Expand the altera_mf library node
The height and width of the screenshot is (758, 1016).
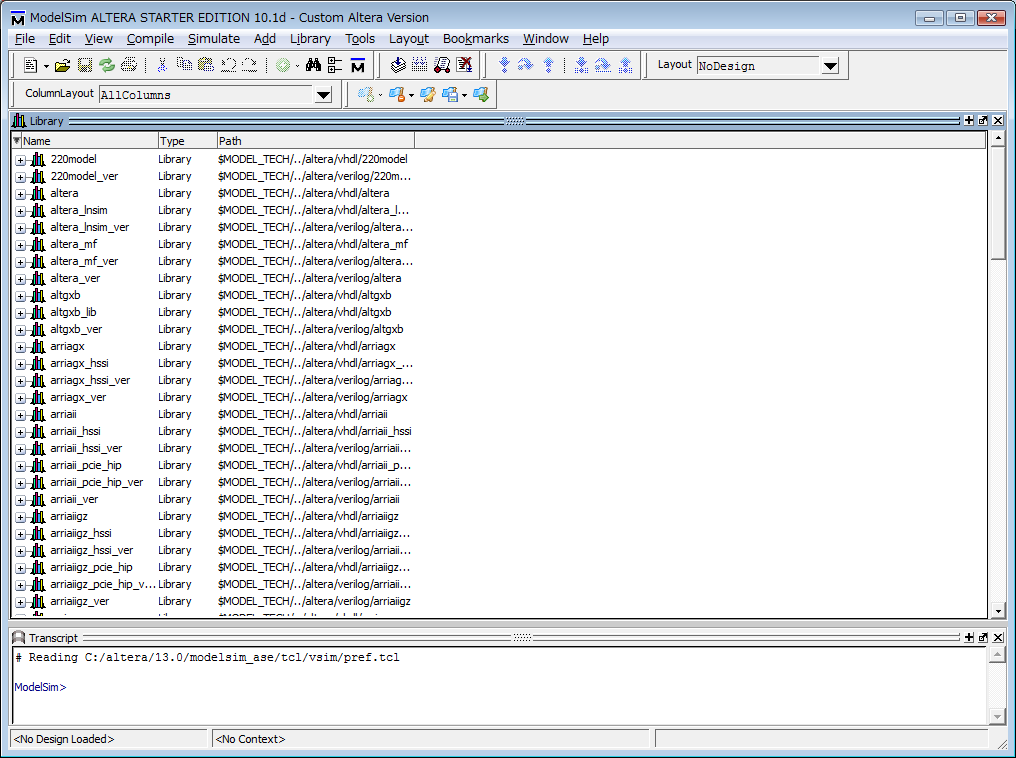(x=21, y=245)
